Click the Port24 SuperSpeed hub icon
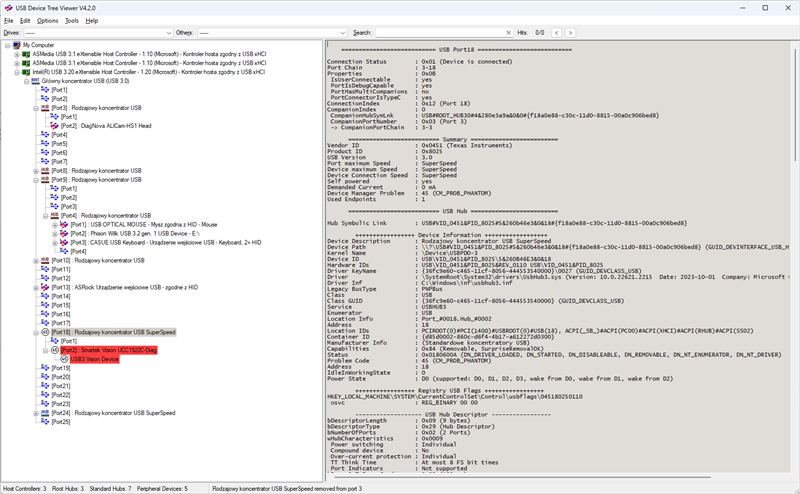This screenshot has width=800, height=494. 45,413
